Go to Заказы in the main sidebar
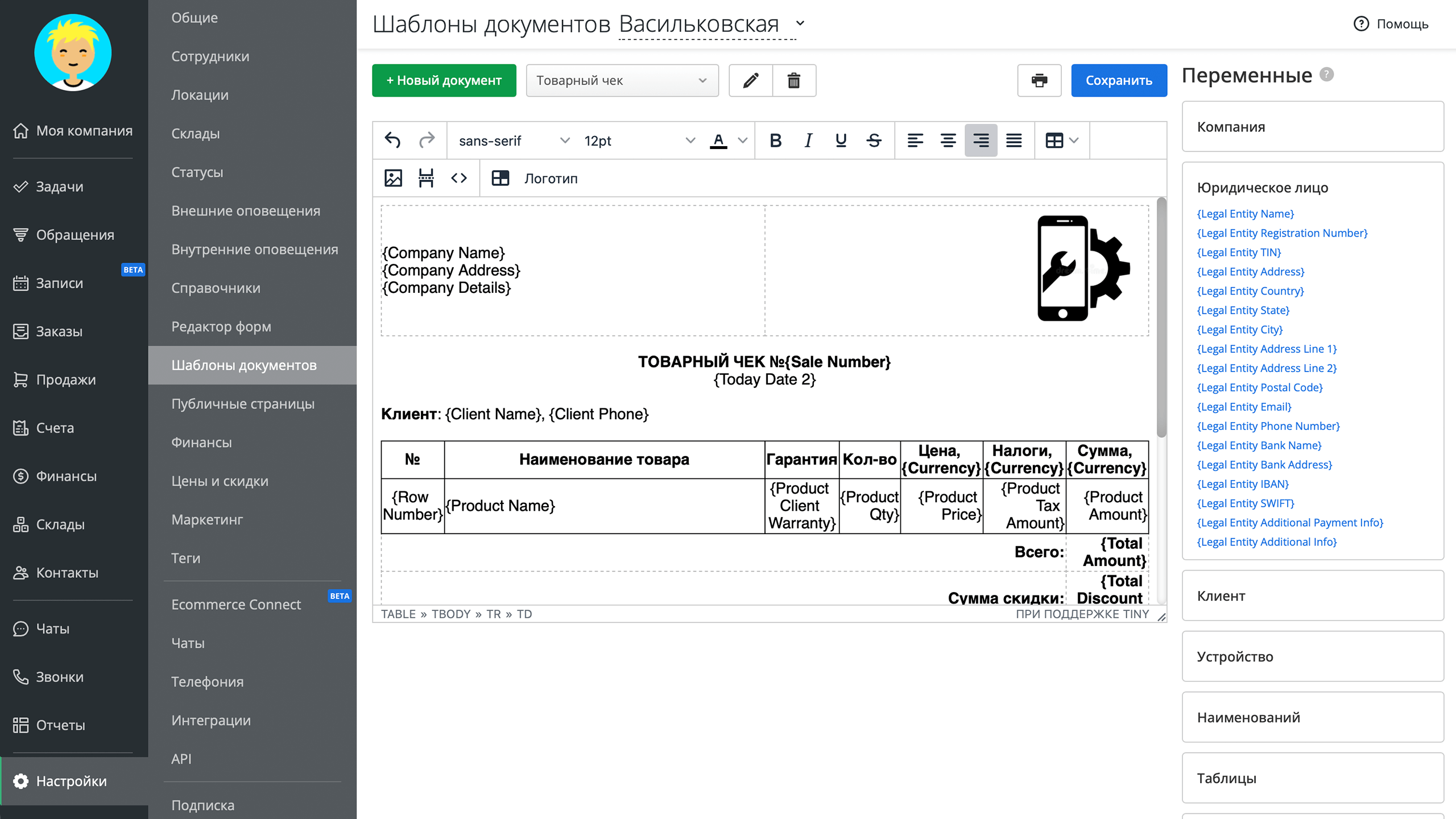This screenshot has height=819, width=1456. [x=59, y=331]
